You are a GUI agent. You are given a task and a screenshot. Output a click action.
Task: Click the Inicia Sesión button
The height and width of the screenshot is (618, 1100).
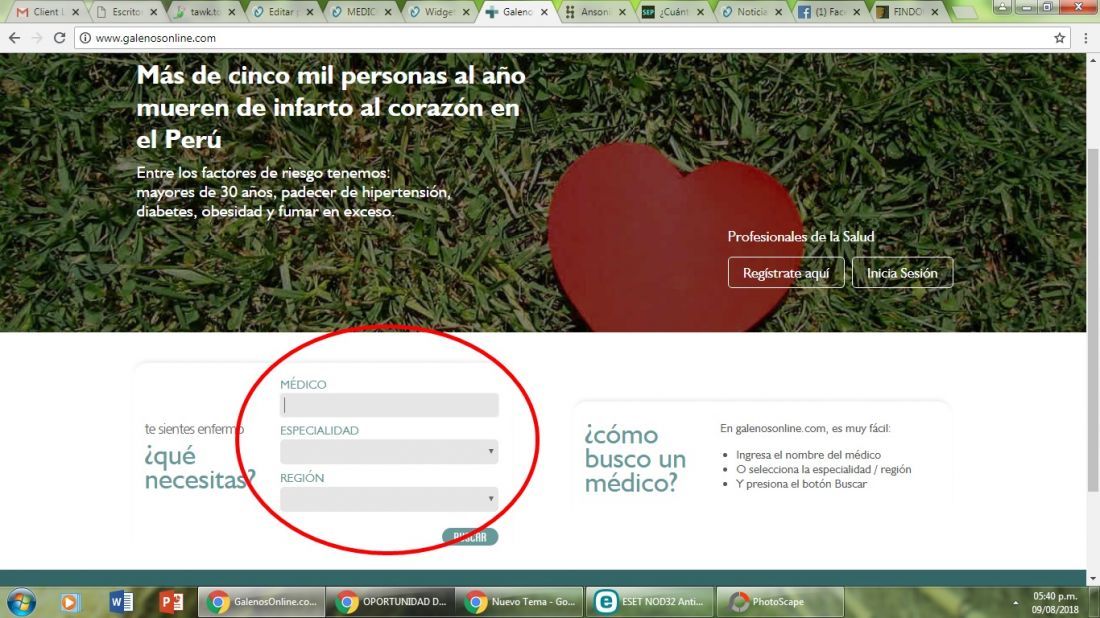[x=902, y=273]
